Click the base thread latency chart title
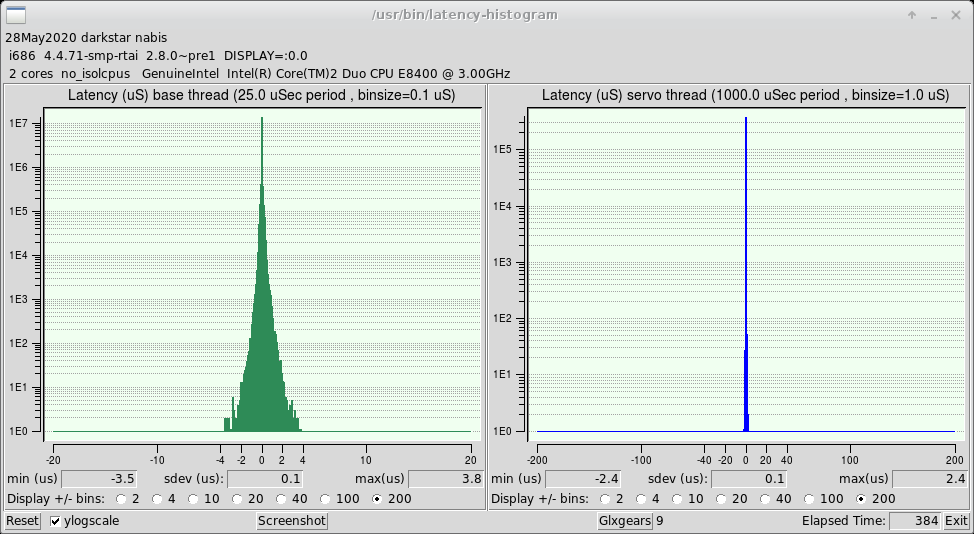Viewport: 974px width, 534px height. click(x=262, y=95)
